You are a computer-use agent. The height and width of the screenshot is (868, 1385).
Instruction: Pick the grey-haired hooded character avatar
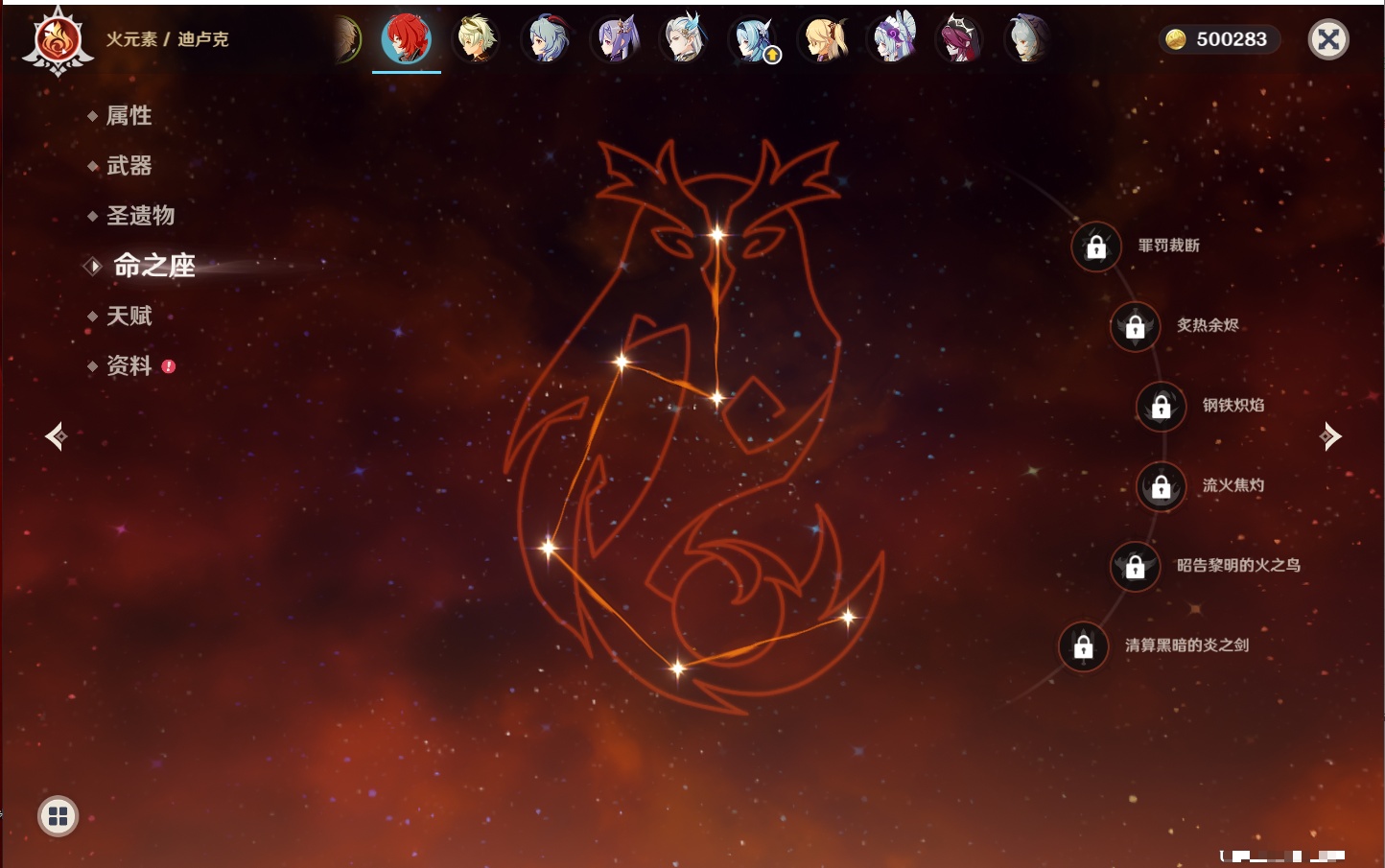(x=1027, y=39)
